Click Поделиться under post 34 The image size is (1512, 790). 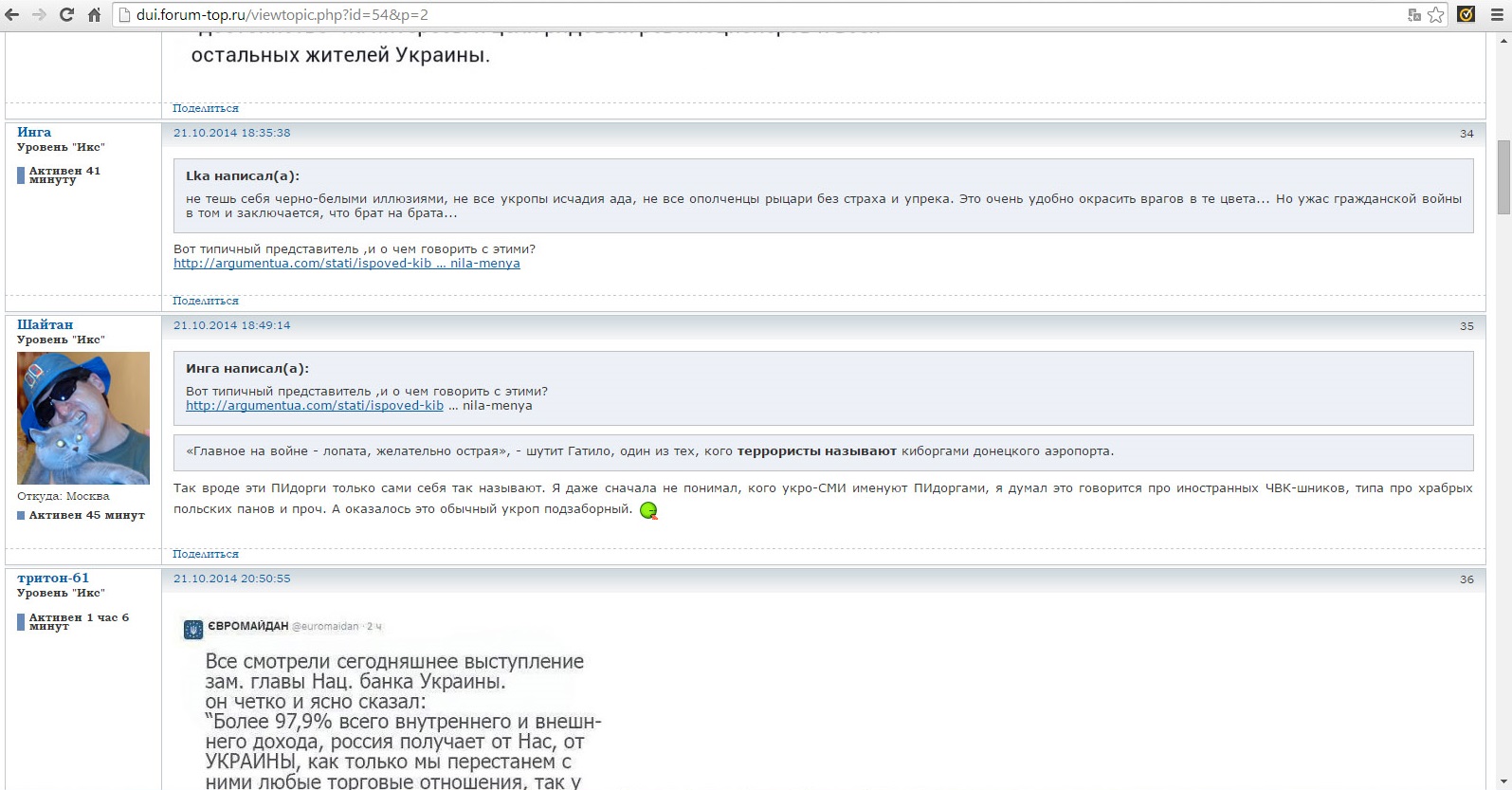205,301
